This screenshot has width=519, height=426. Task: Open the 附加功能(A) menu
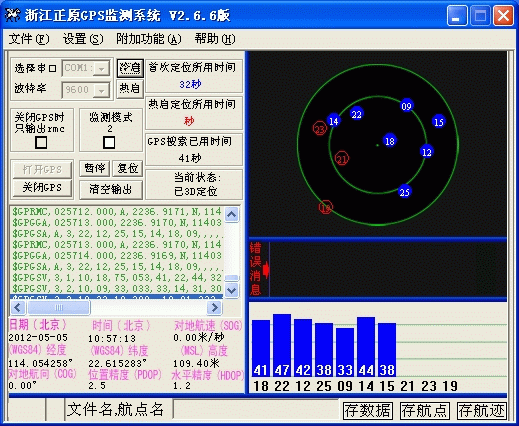(149, 39)
